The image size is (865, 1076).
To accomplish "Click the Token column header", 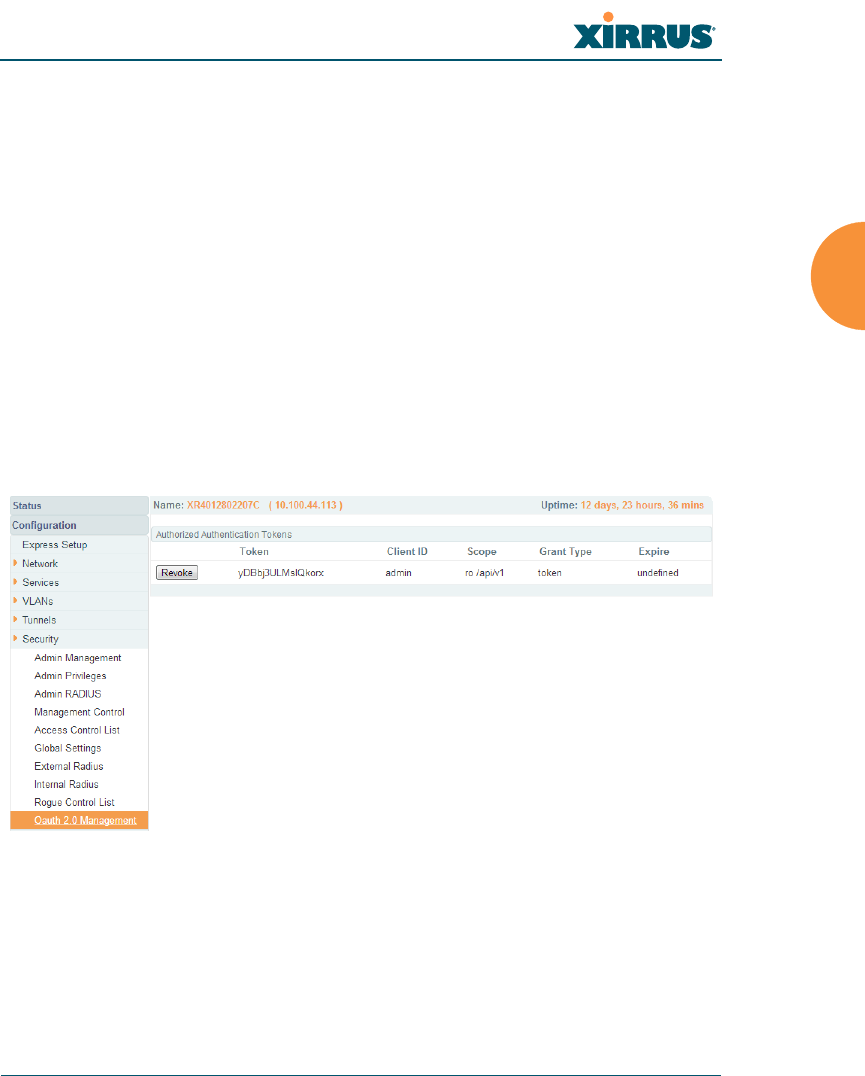I will [254, 552].
